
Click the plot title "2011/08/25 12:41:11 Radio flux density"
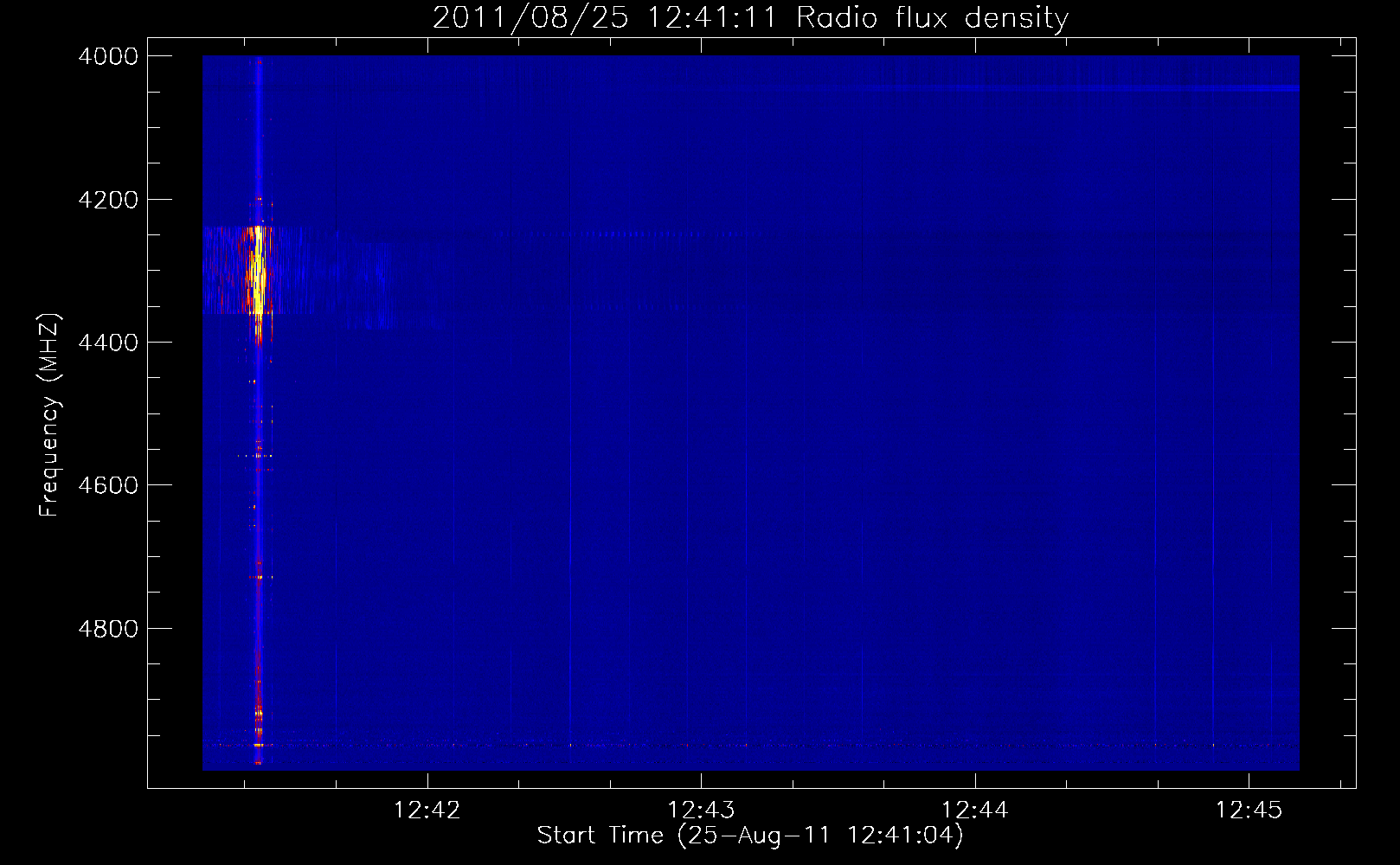click(x=750, y=17)
